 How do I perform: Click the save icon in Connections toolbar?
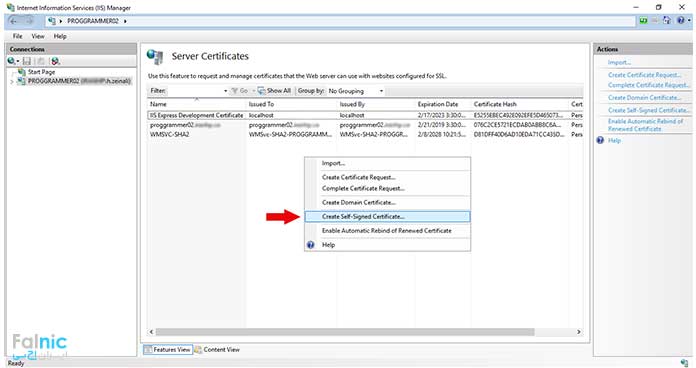tap(27, 61)
